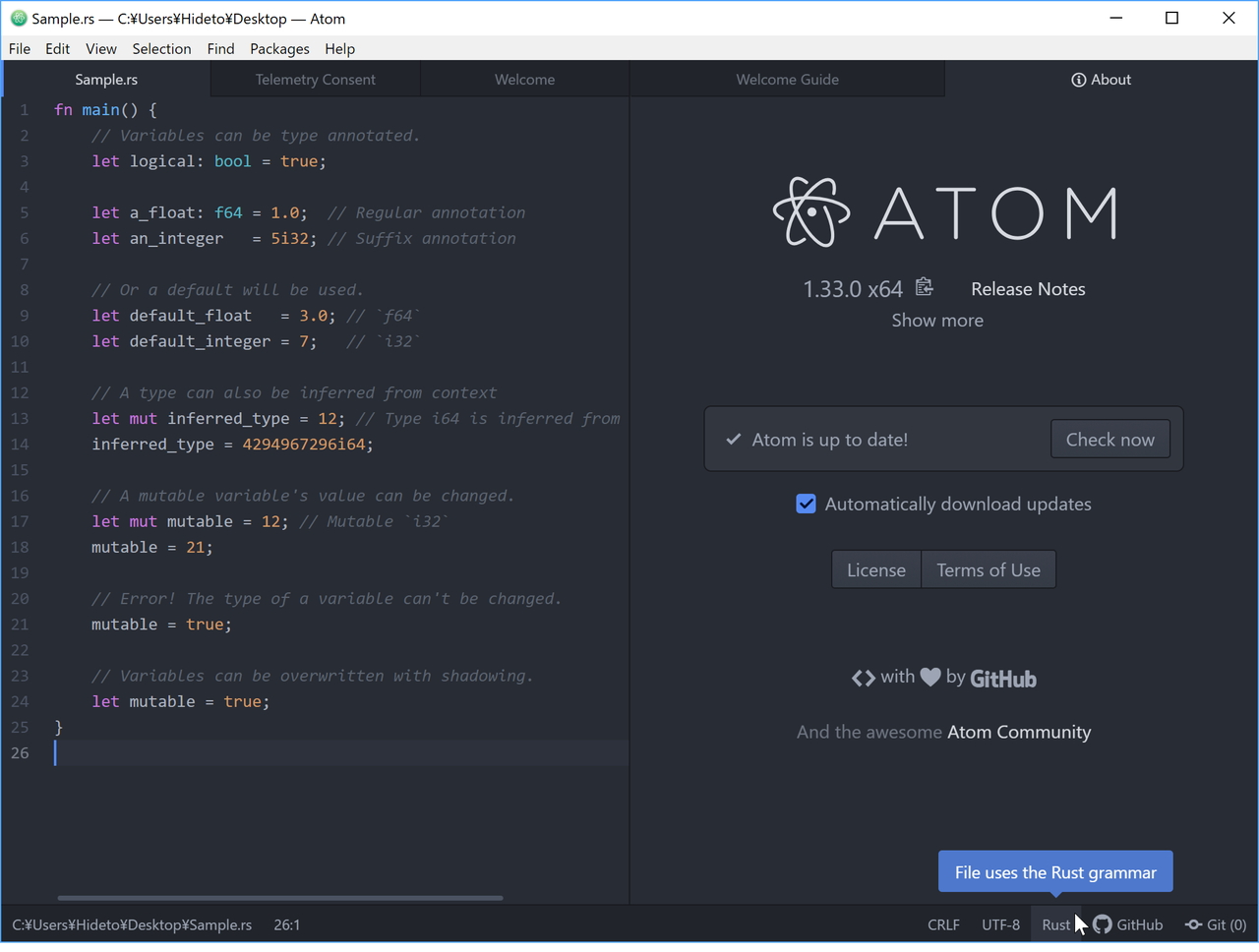Click the heart icon beside 'by GitHub'
The height and width of the screenshot is (952, 1259).
(x=929, y=676)
